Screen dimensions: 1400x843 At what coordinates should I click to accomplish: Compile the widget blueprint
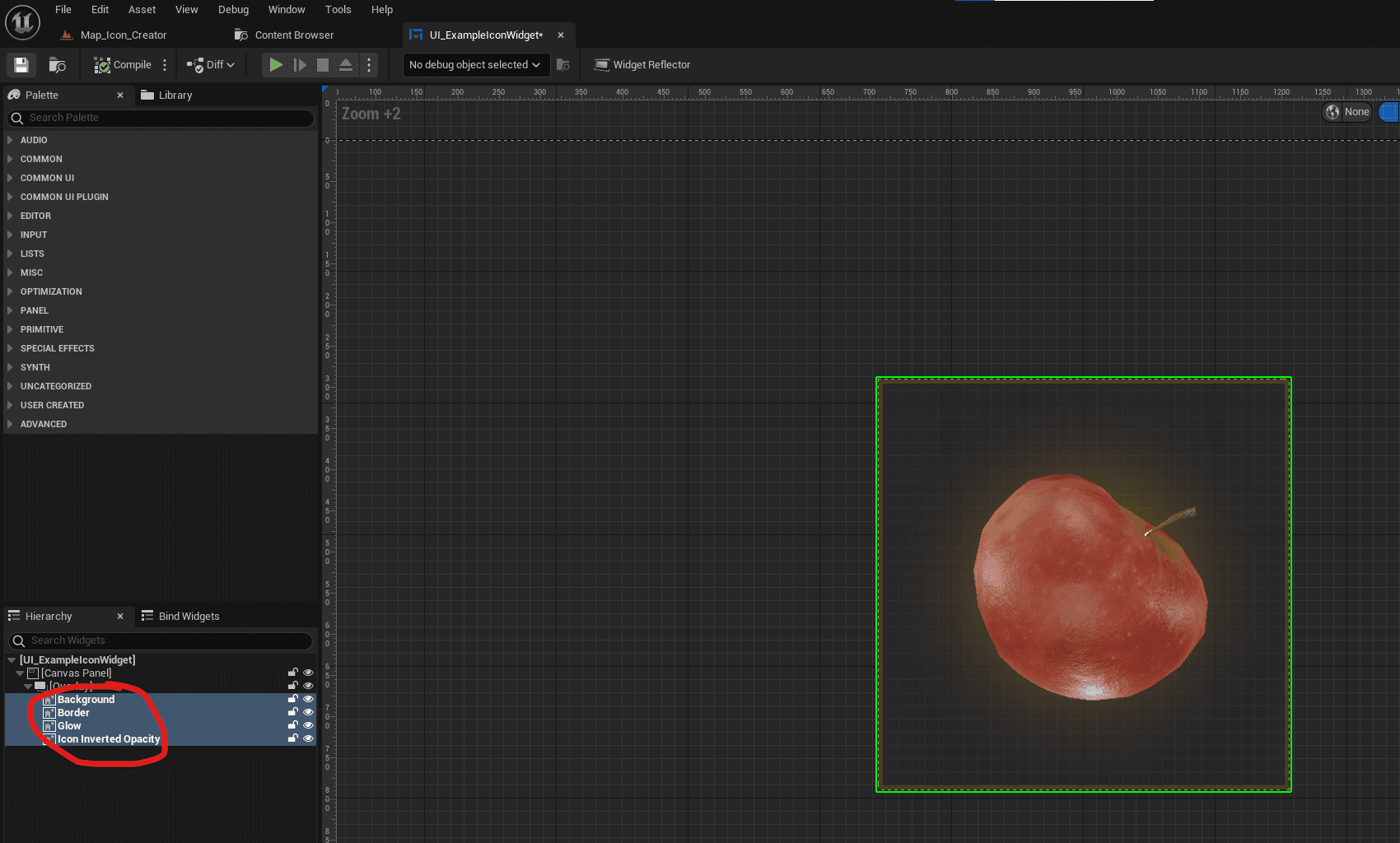(123, 65)
